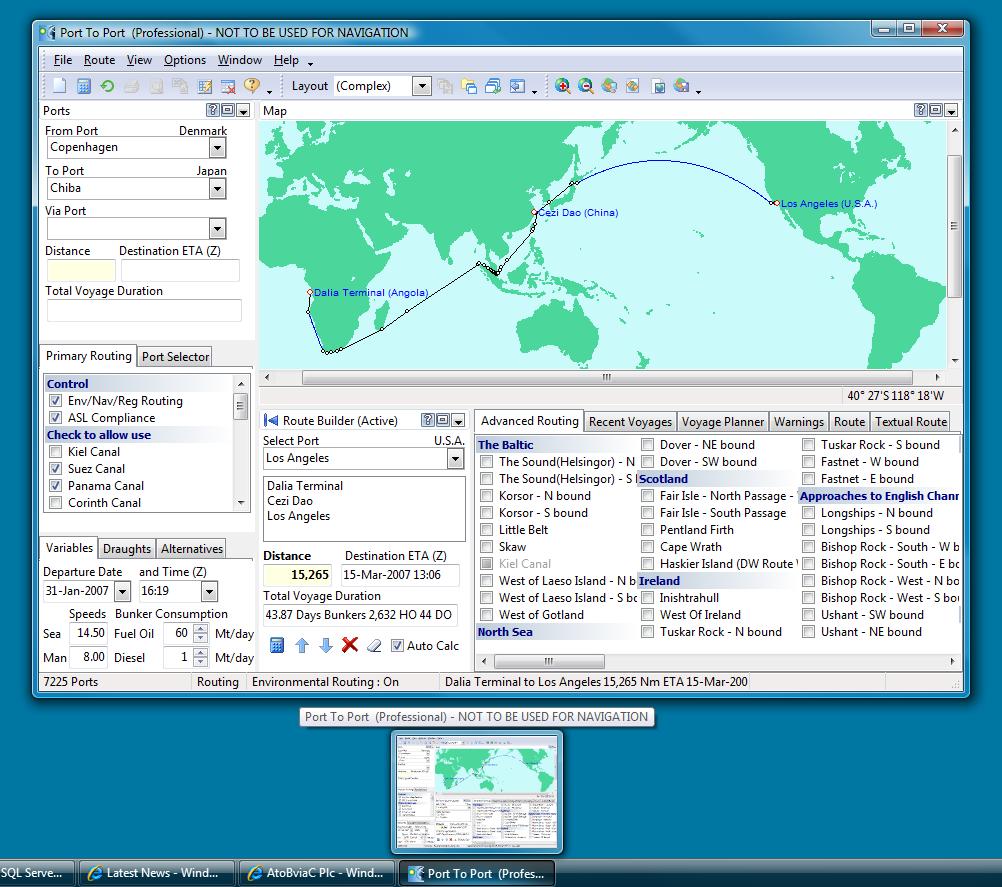Open the Route menu
The width and height of the screenshot is (1002, 887).
pos(100,60)
